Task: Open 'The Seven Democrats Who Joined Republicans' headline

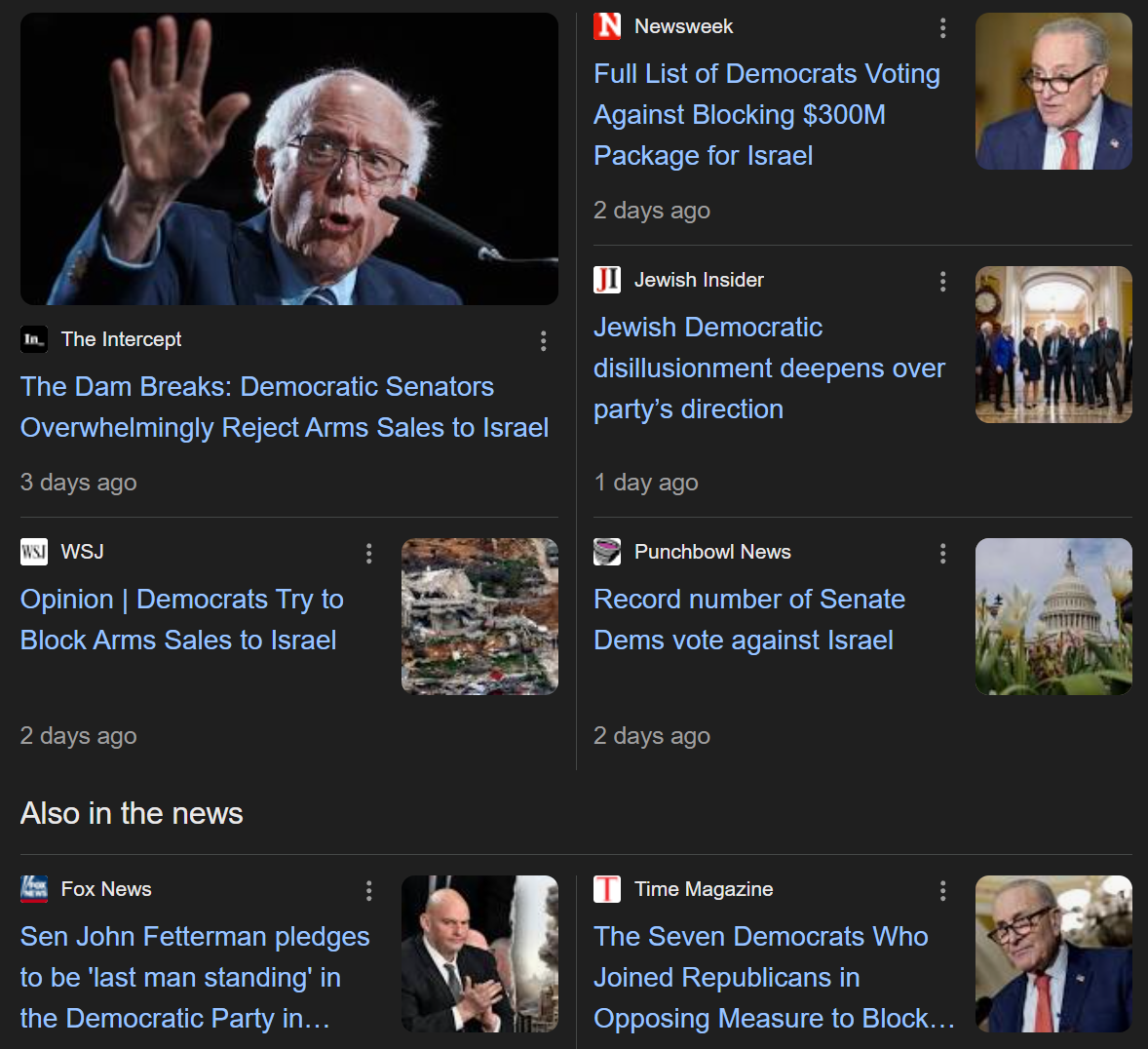Action: point(774,978)
